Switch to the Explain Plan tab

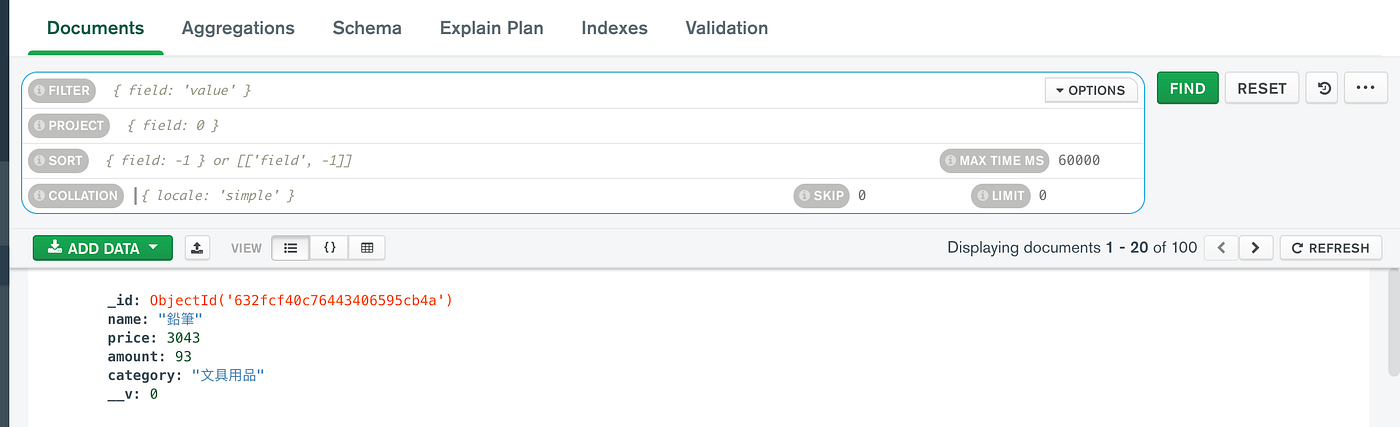click(491, 28)
